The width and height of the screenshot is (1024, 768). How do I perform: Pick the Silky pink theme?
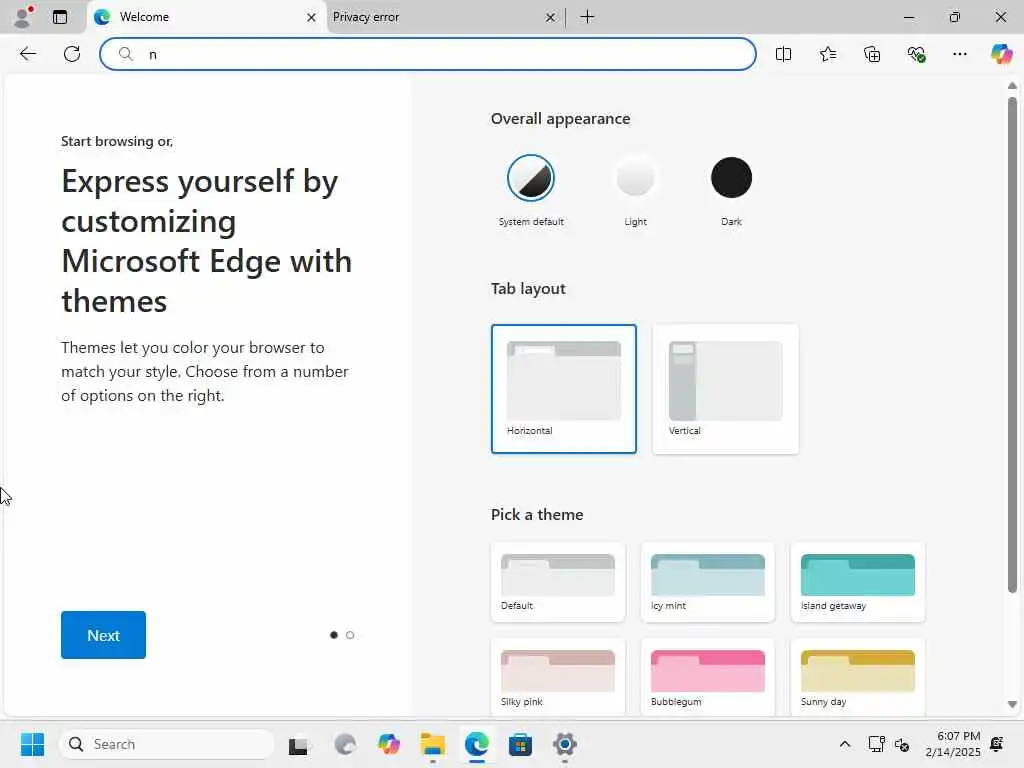tap(558, 677)
